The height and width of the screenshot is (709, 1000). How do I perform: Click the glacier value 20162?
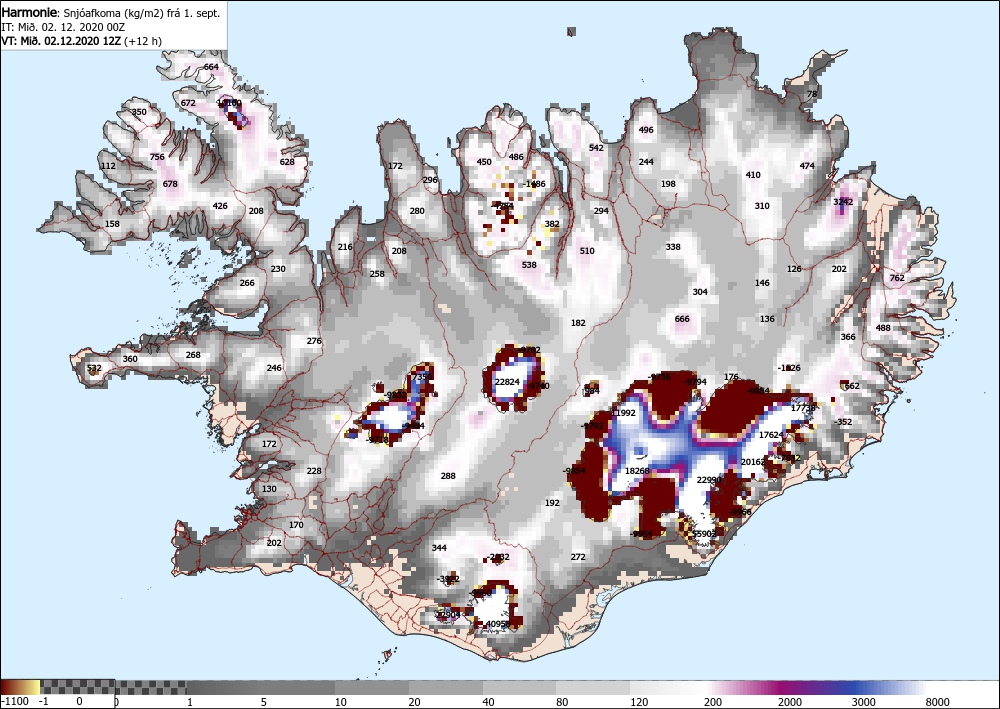point(753,462)
